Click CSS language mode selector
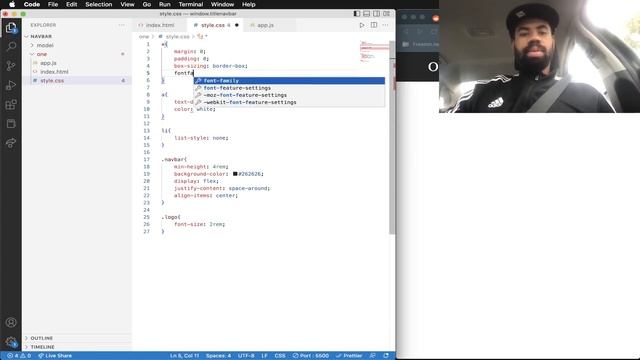Viewport: 640px width, 360px height. 280,356
